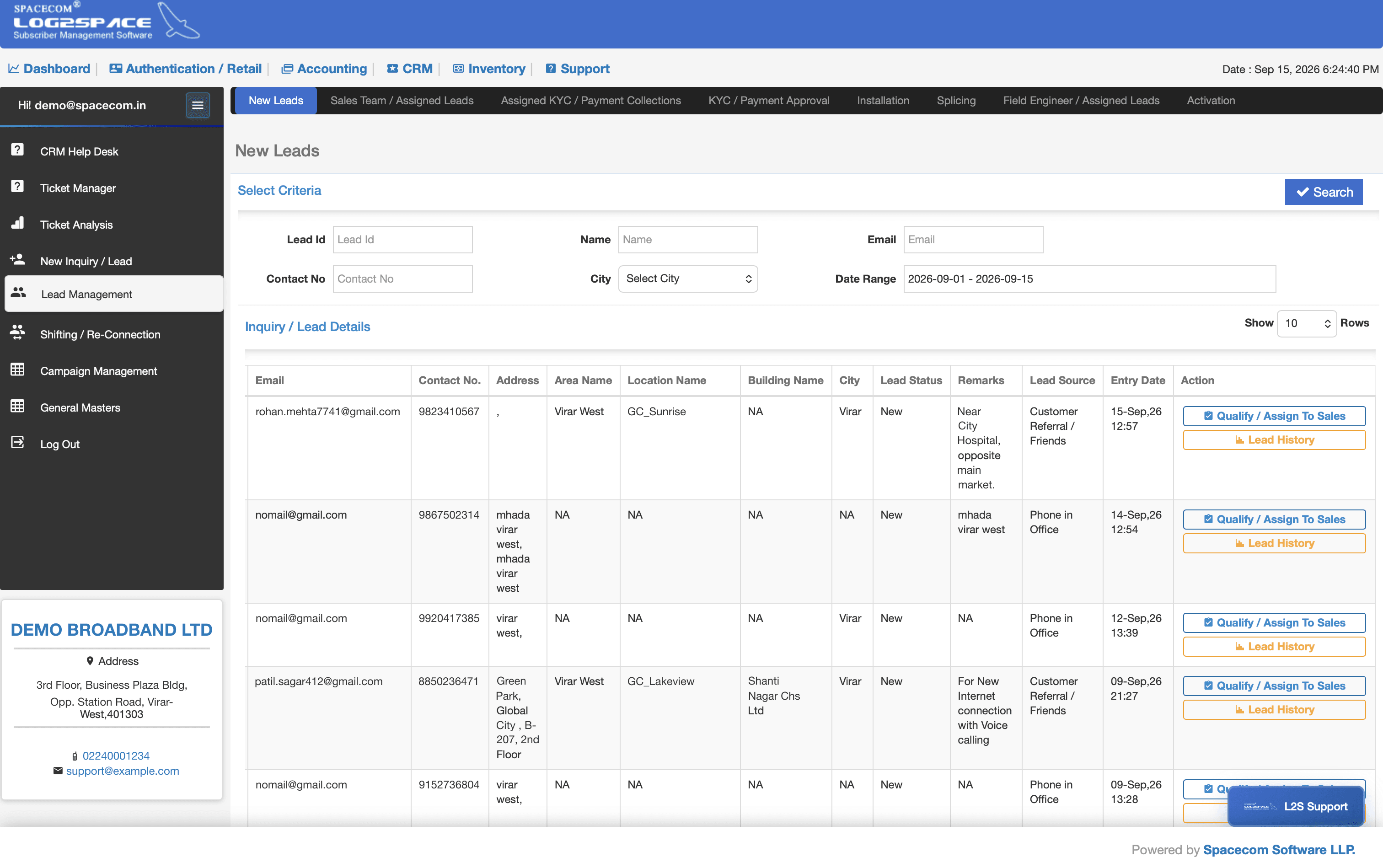This screenshot has height=868, width=1383.
Task: Toggle the sidebar hamburger menu icon
Action: pos(198,105)
